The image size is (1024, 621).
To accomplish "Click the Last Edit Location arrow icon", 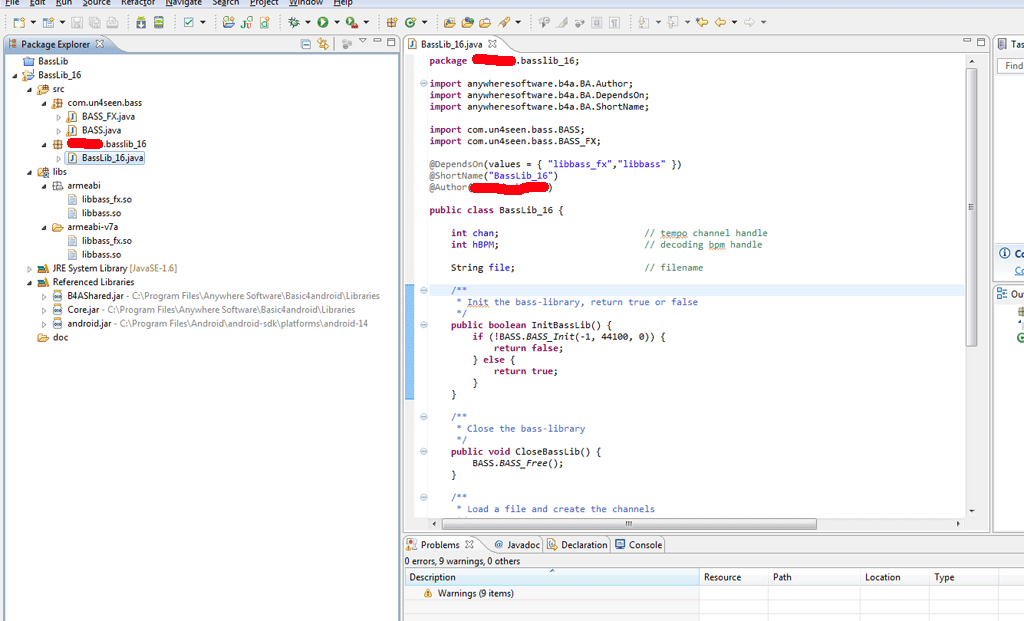I will coord(702,23).
